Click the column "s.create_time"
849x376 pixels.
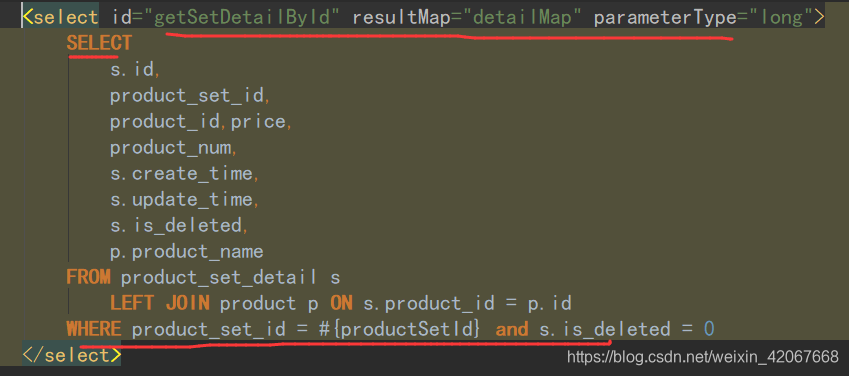(x=181, y=173)
